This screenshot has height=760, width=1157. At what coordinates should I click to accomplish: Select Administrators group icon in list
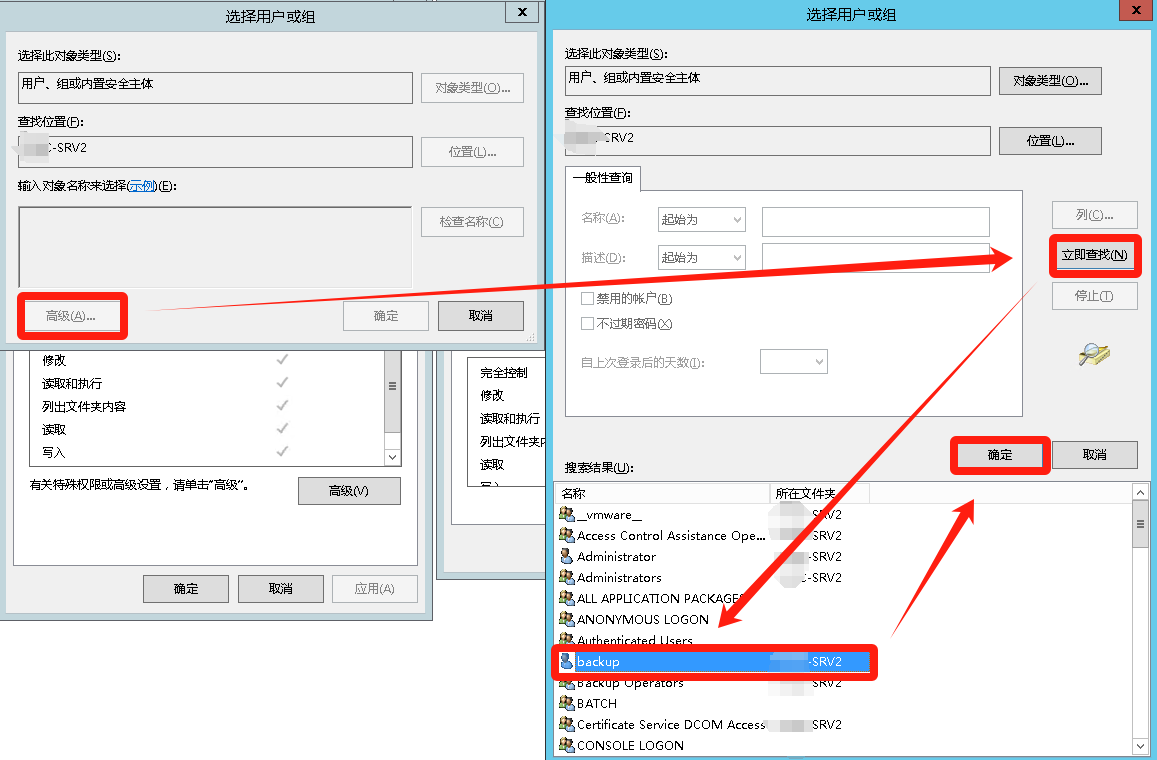(x=567, y=578)
